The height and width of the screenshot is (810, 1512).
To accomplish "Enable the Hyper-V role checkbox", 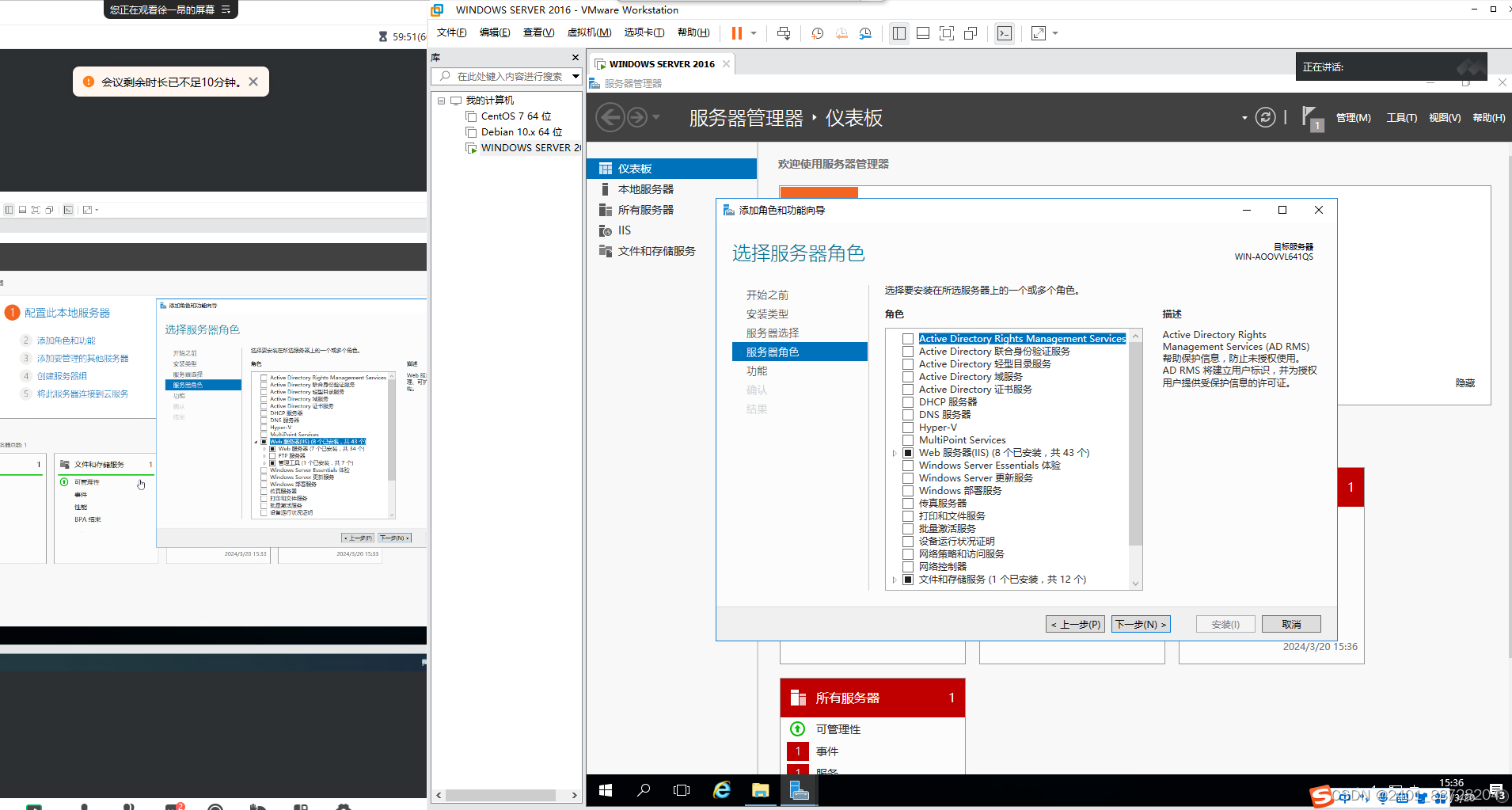I will (908, 428).
